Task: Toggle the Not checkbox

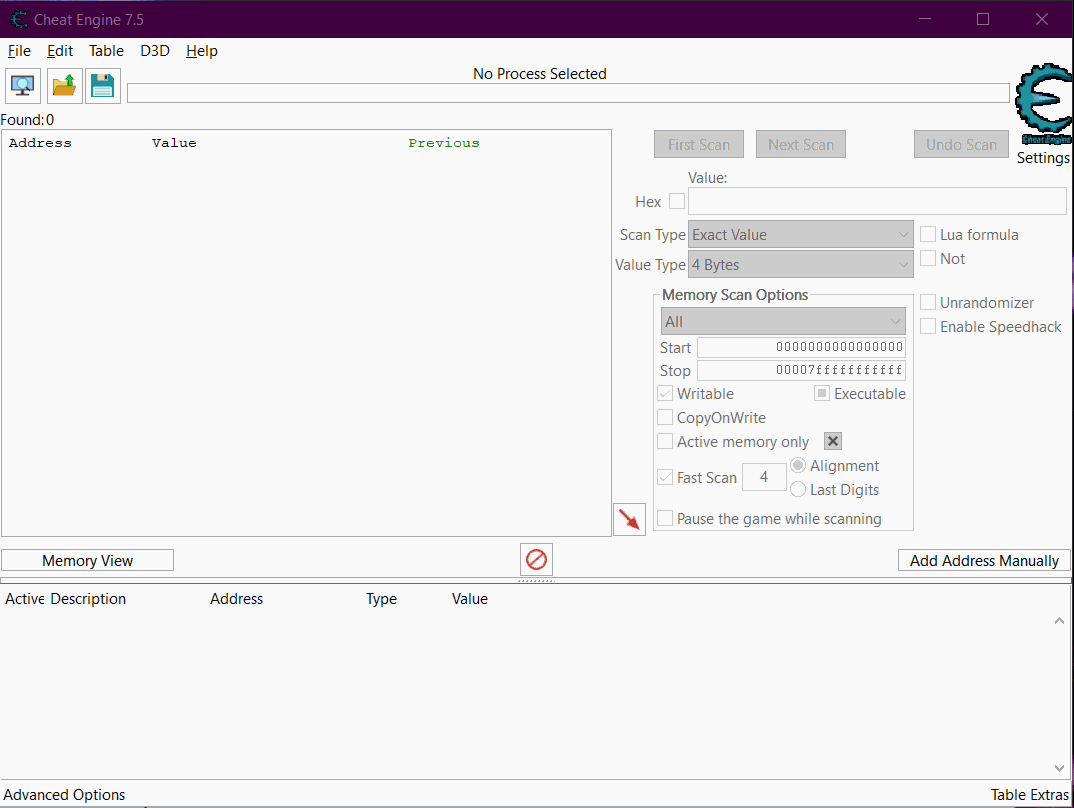Action: tap(928, 258)
